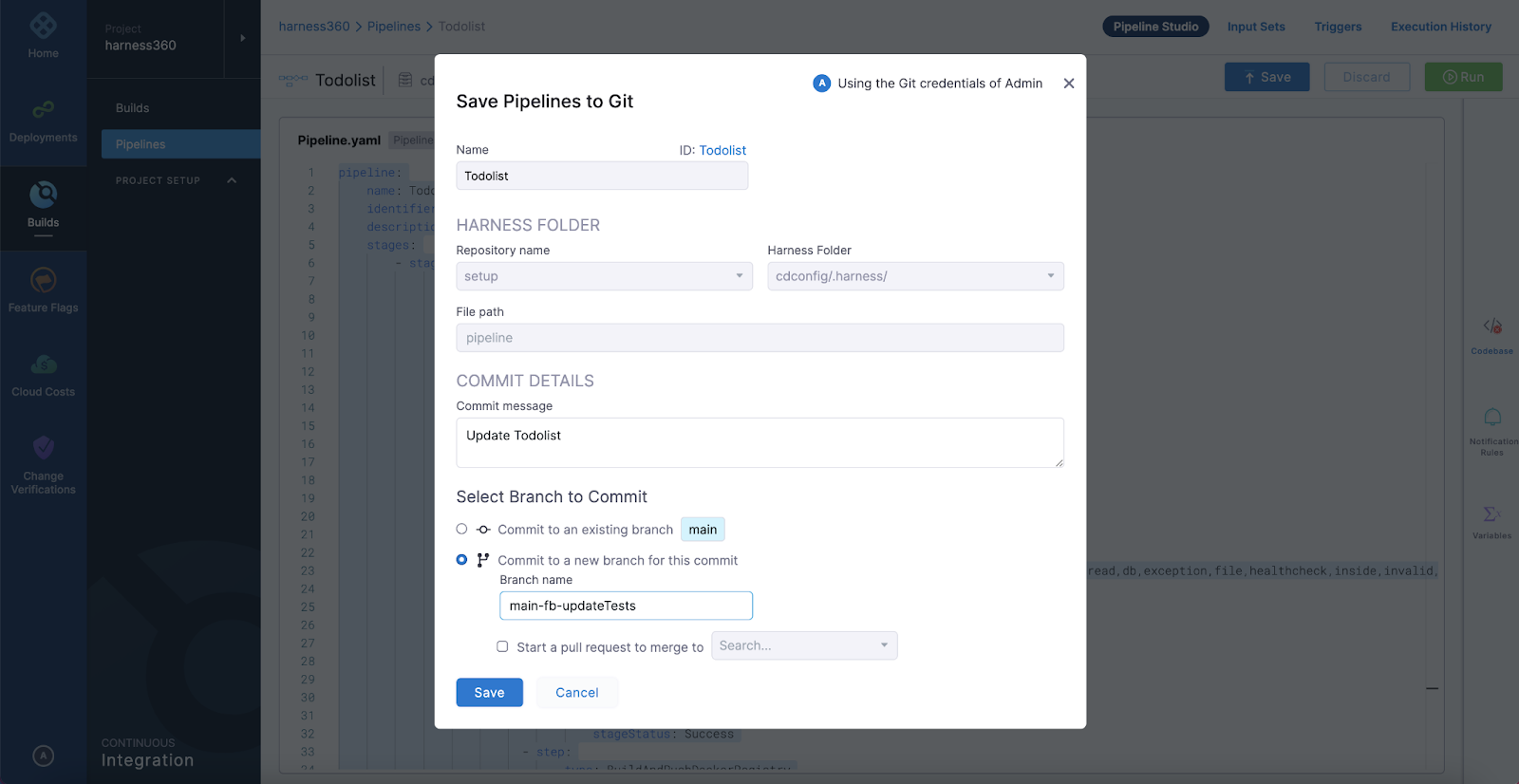The height and width of the screenshot is (784, 1519).
Task: Switch to Pipeline Studio tab
Action: pyautogui.click(x=1155, y=27)
